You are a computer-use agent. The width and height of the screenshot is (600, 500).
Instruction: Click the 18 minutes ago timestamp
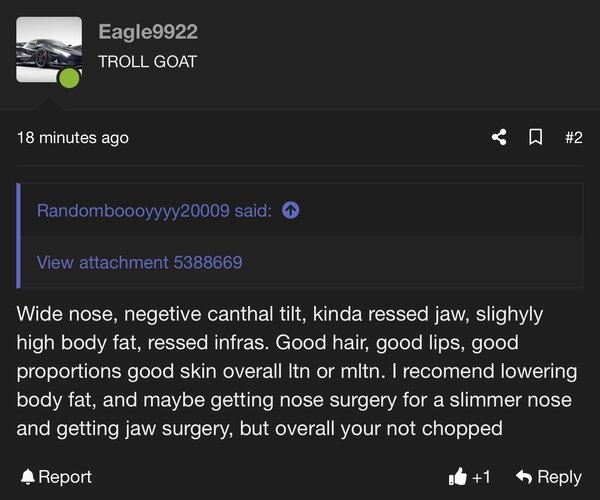73,138
